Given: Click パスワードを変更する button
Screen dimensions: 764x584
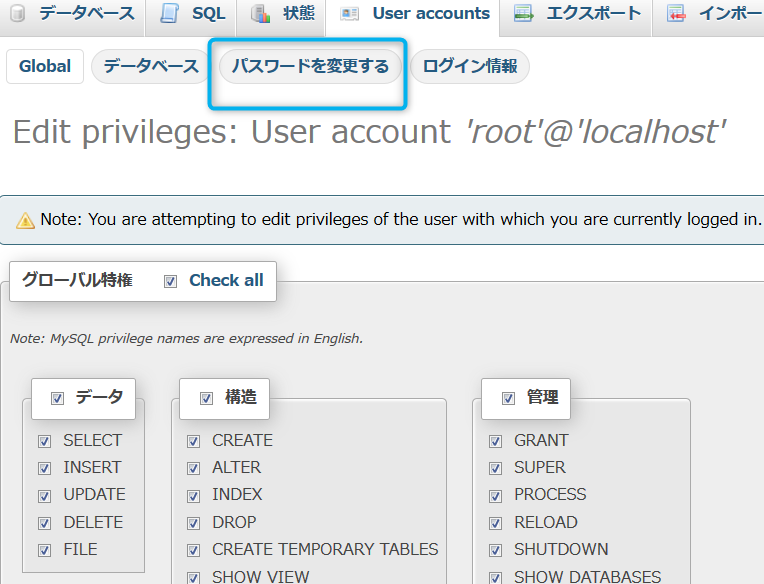Looking at the screenshot, I should [x=310, y=66].
